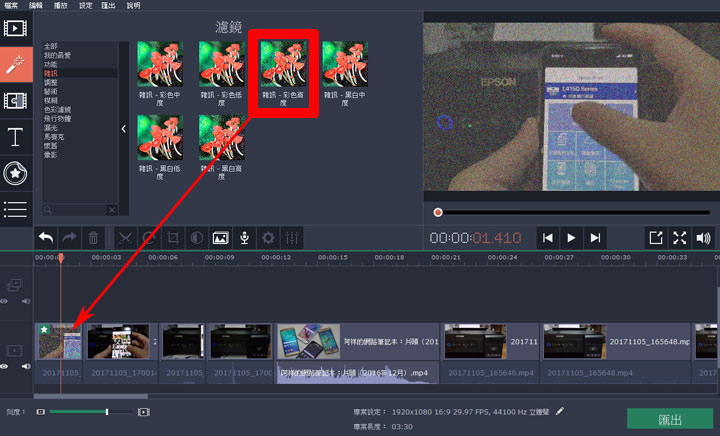Click the green 匯出 export button
This screenshot has width=720, height=436.
click(x=670, y=419)
